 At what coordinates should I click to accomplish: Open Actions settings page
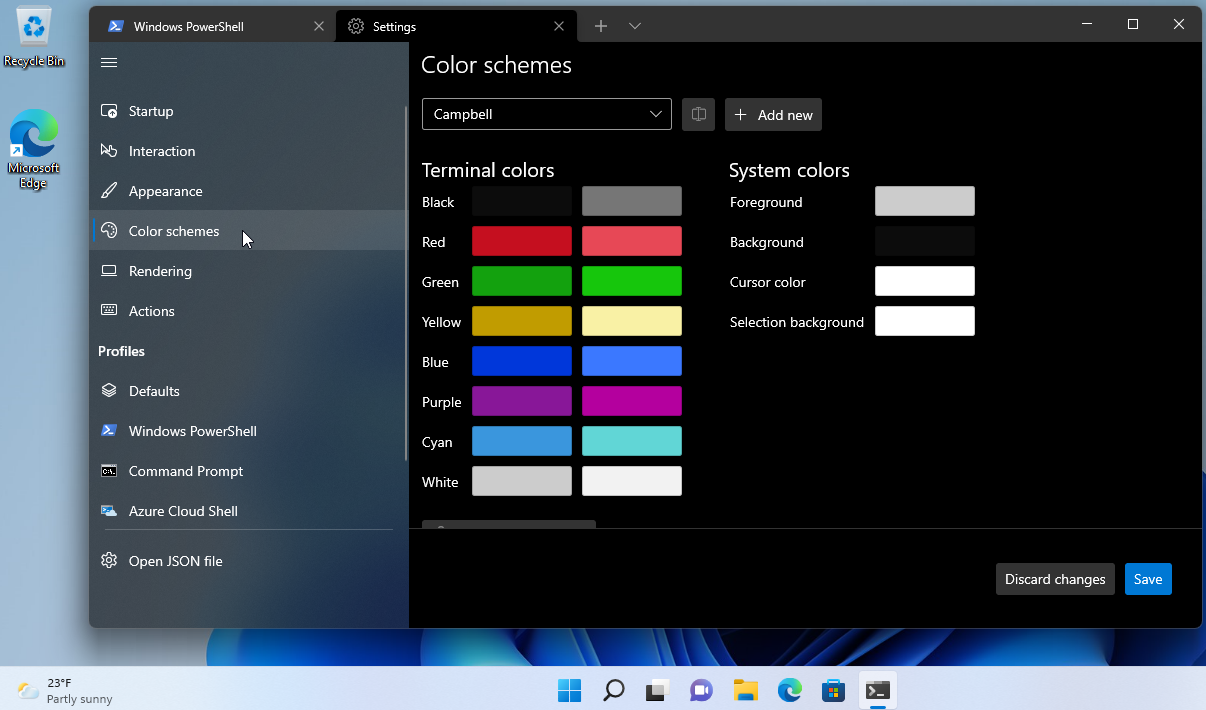pyautogui.click(x=248, y=311)
